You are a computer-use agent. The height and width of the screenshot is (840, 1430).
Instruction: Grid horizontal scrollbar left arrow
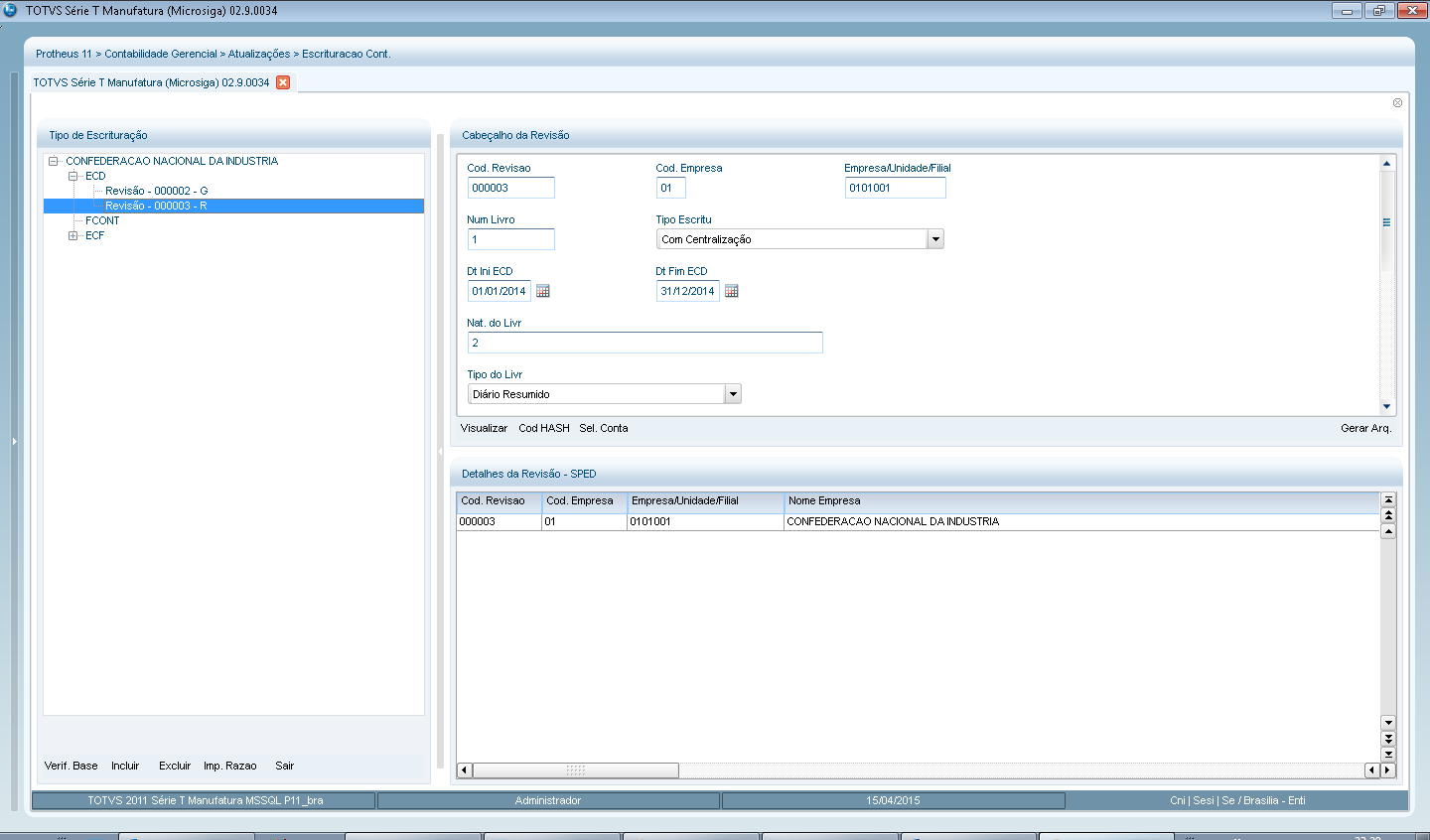tap(464, 770)
